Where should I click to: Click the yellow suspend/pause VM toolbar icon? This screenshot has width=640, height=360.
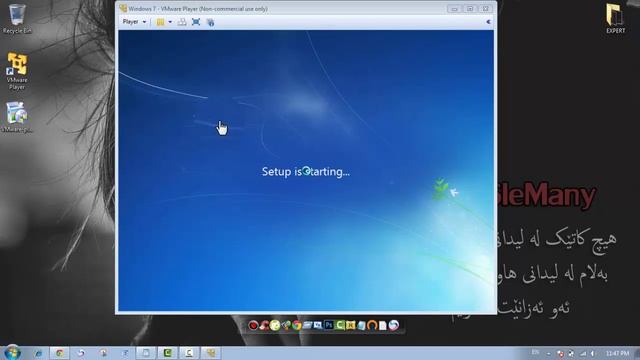click(x=160, y=22)
